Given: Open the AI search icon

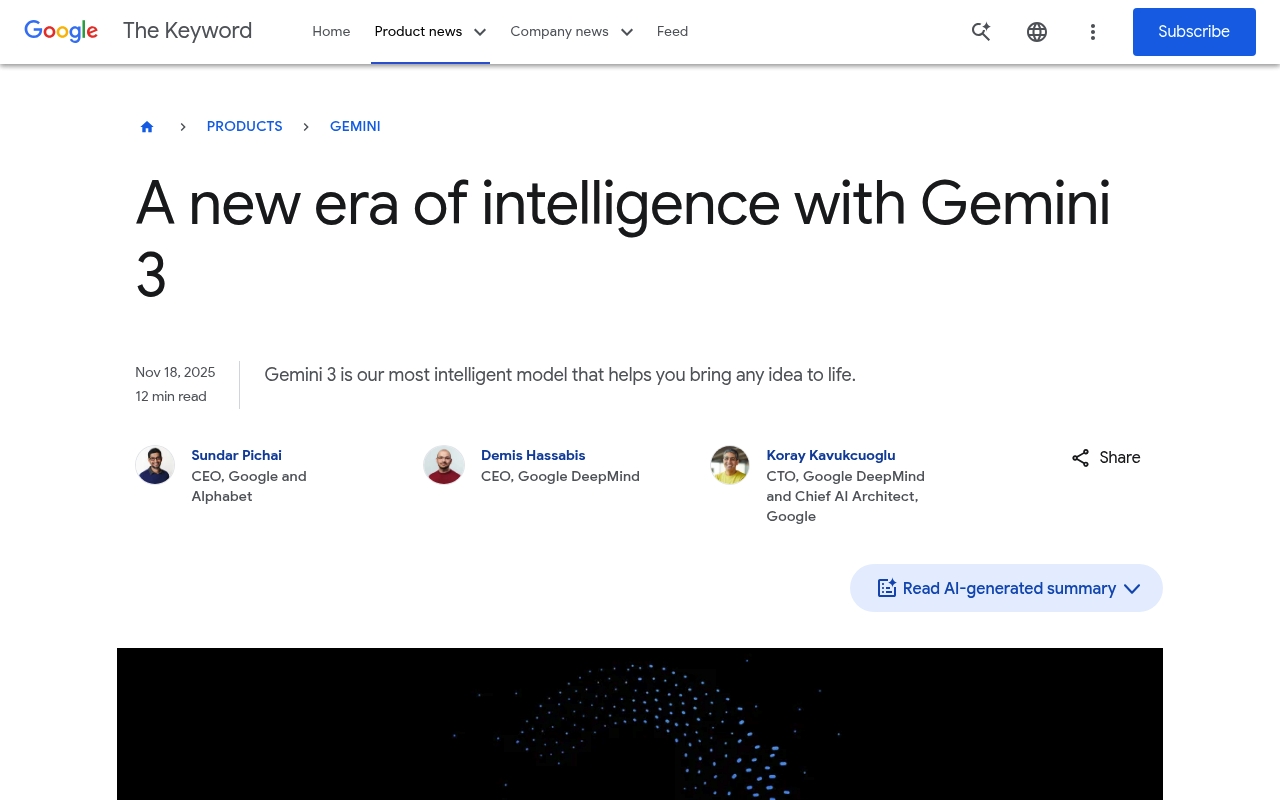Looking at the screenshot, I should (981, 32).
